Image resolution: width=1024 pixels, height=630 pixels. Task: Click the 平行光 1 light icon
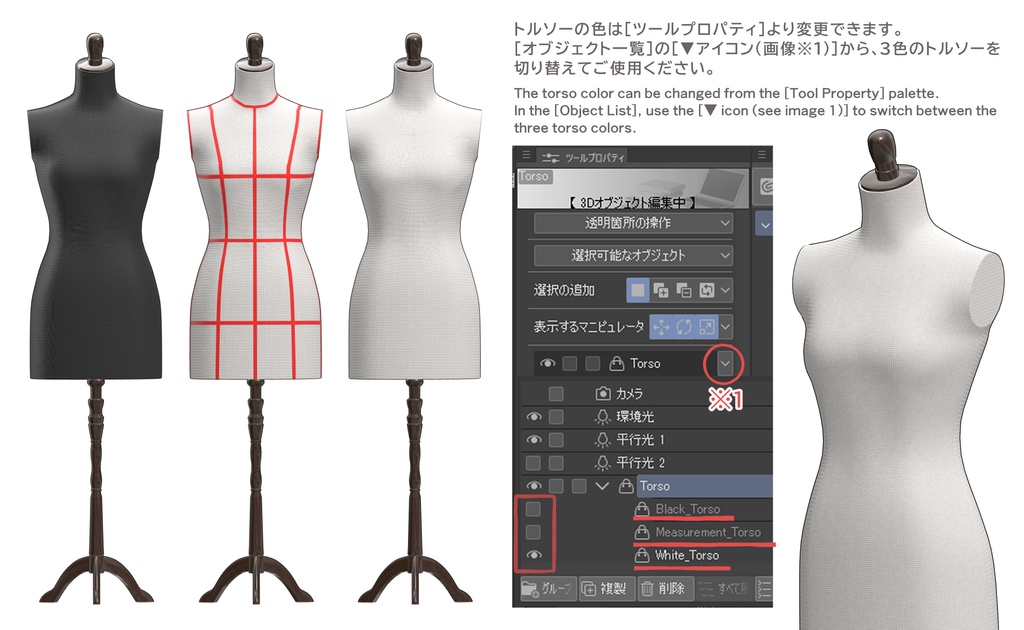tap(603, 439)
